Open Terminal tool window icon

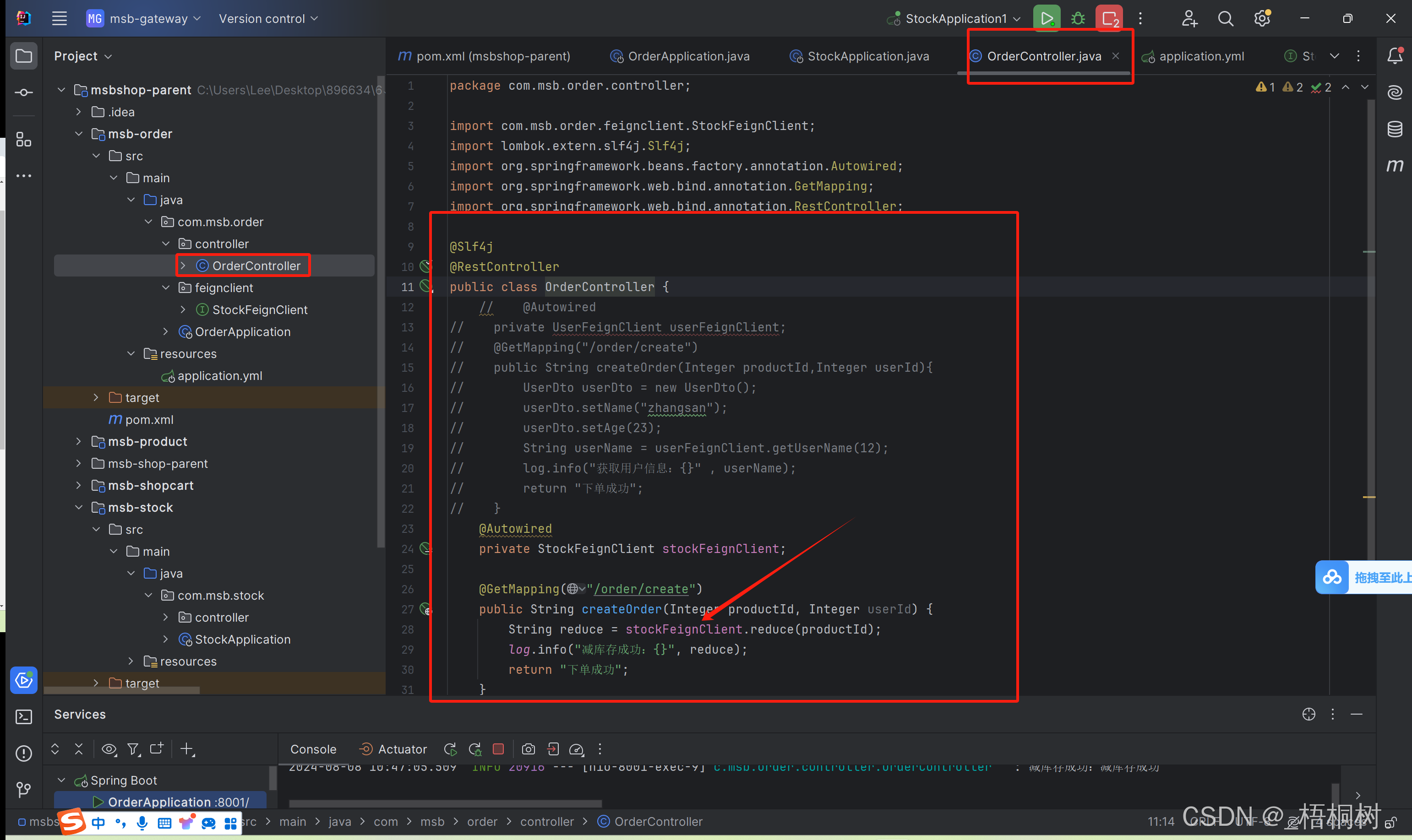point(24,716)
